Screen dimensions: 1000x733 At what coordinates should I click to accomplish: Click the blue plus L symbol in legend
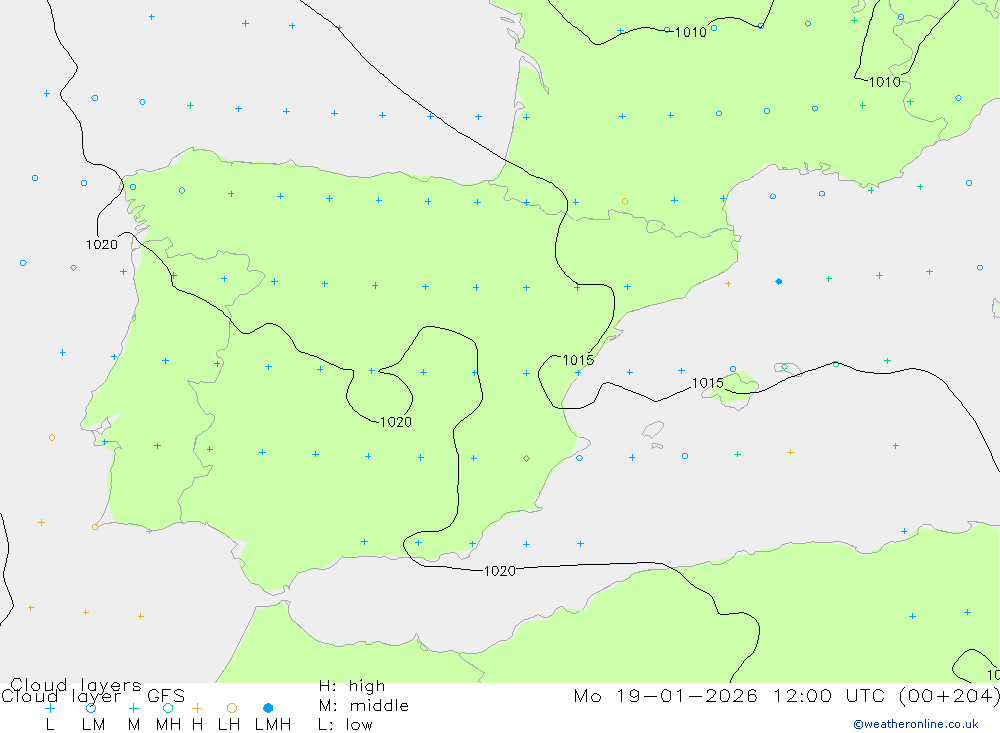pos(50,708)
